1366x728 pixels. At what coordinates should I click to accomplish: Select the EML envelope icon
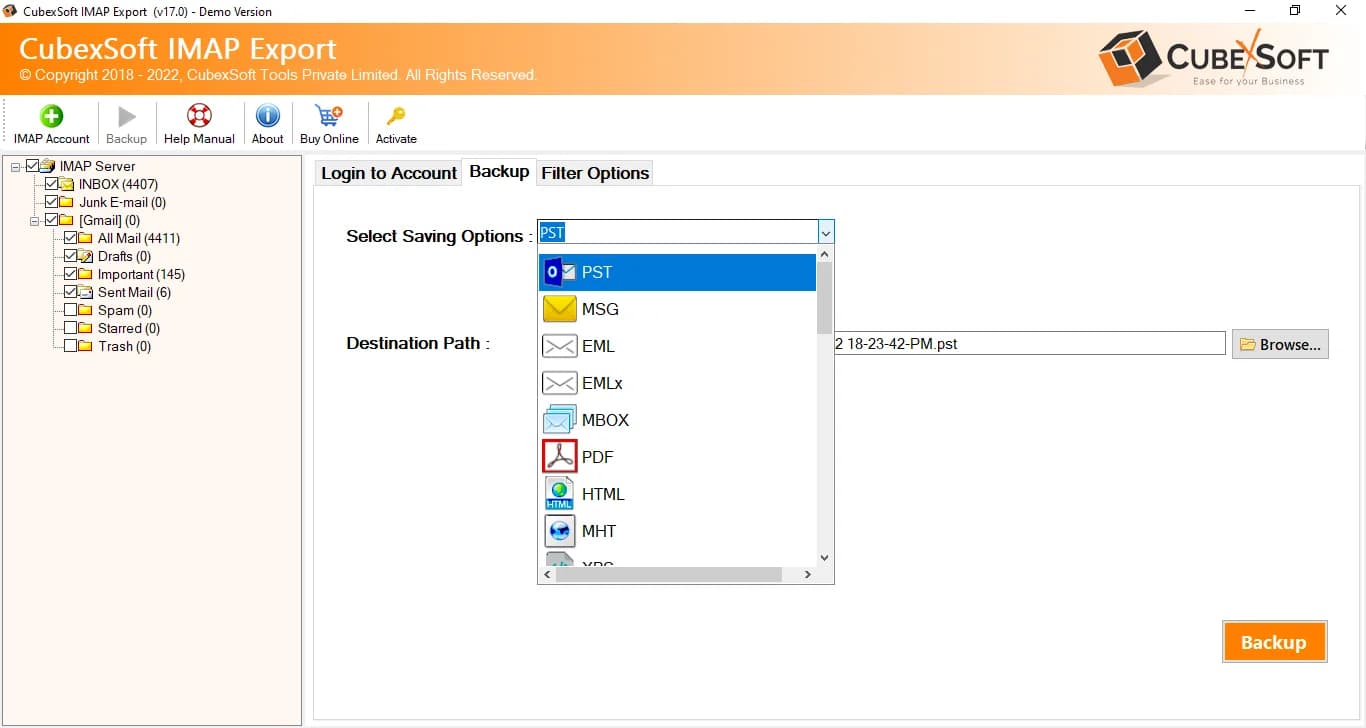click(559, 346)
